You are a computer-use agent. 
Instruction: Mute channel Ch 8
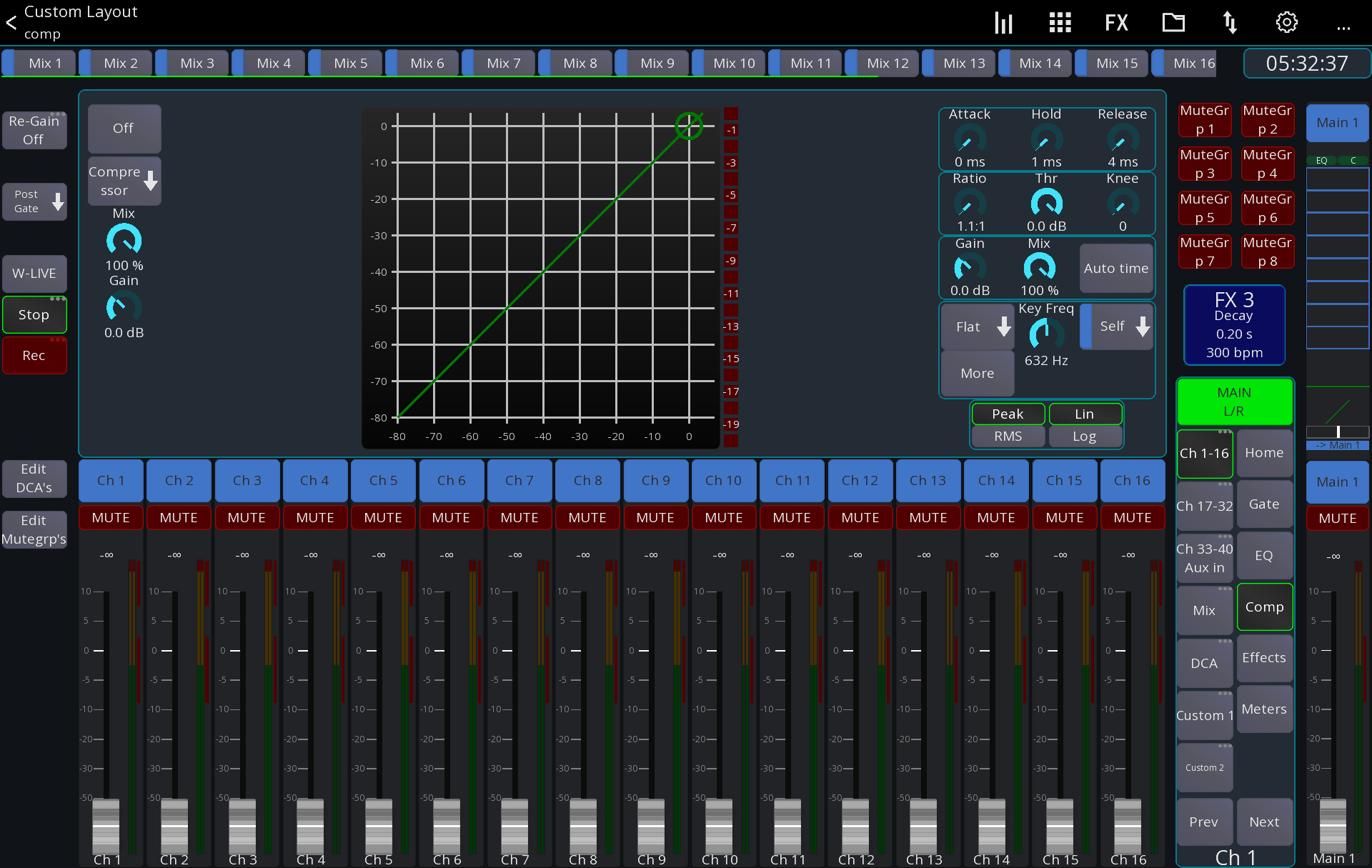click(587, 518)
